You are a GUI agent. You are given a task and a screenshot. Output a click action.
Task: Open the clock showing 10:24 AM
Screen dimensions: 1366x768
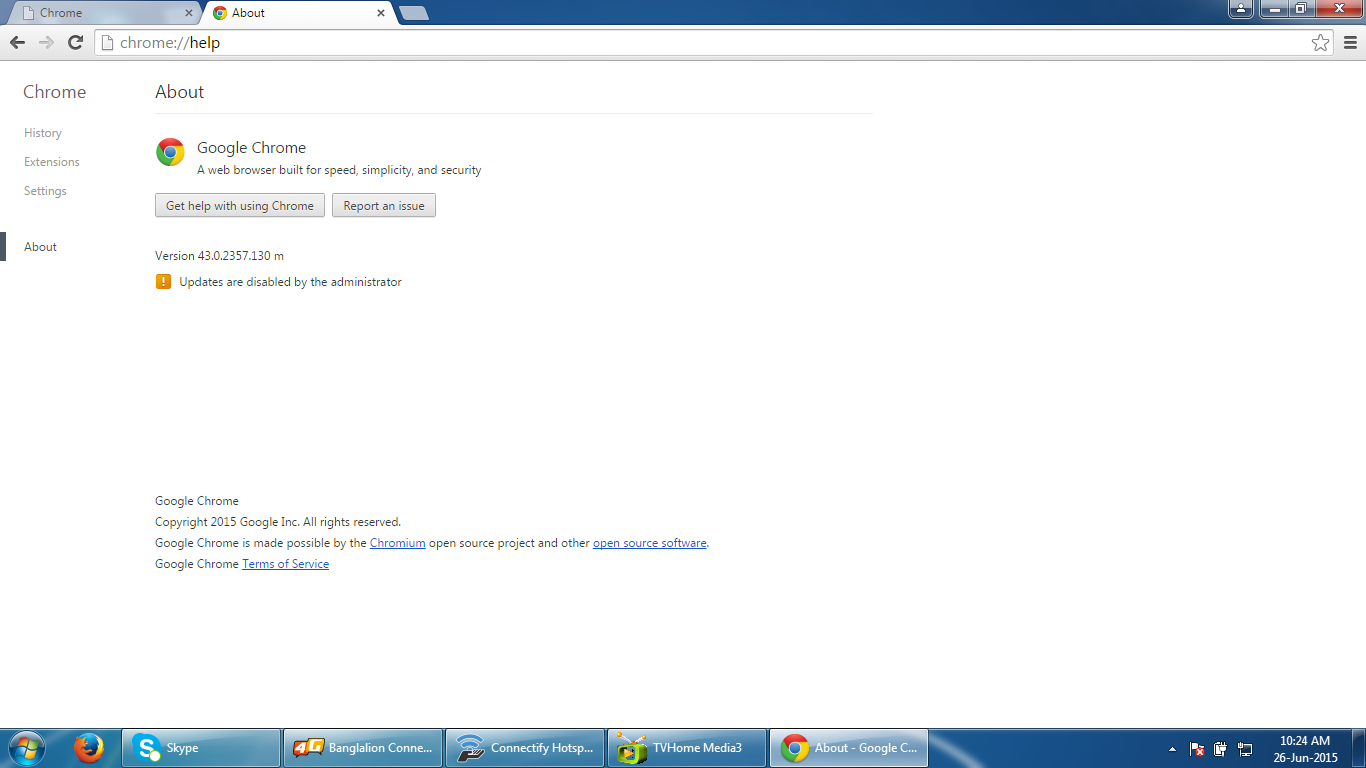(1305, 749)
